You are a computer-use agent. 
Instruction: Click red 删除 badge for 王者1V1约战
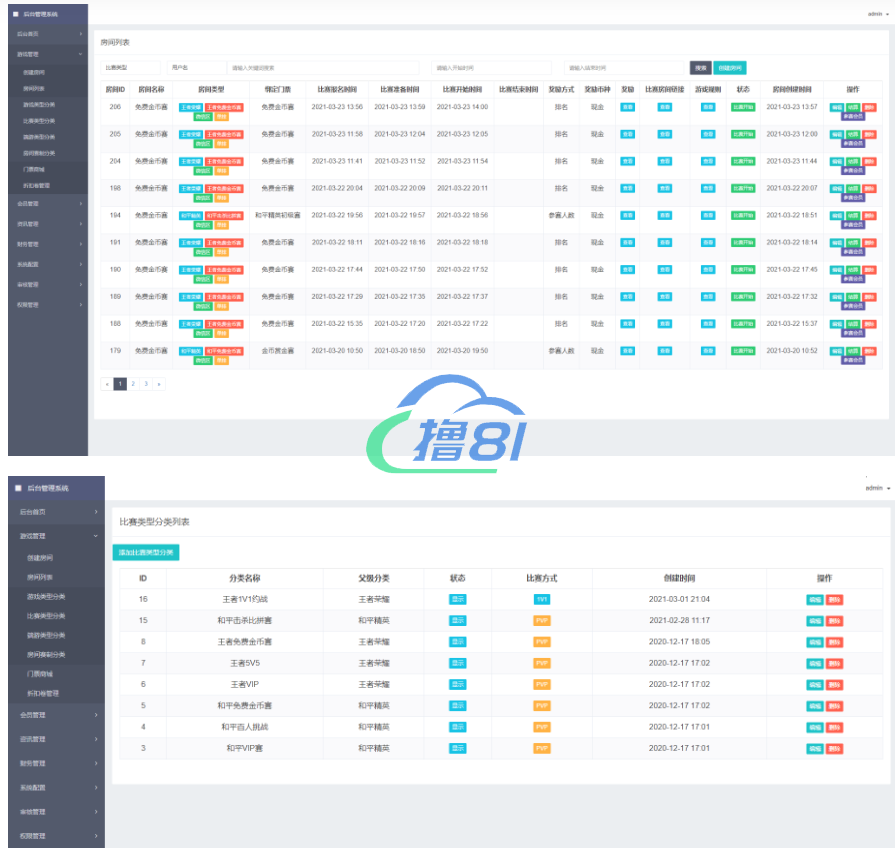point(835,599)
